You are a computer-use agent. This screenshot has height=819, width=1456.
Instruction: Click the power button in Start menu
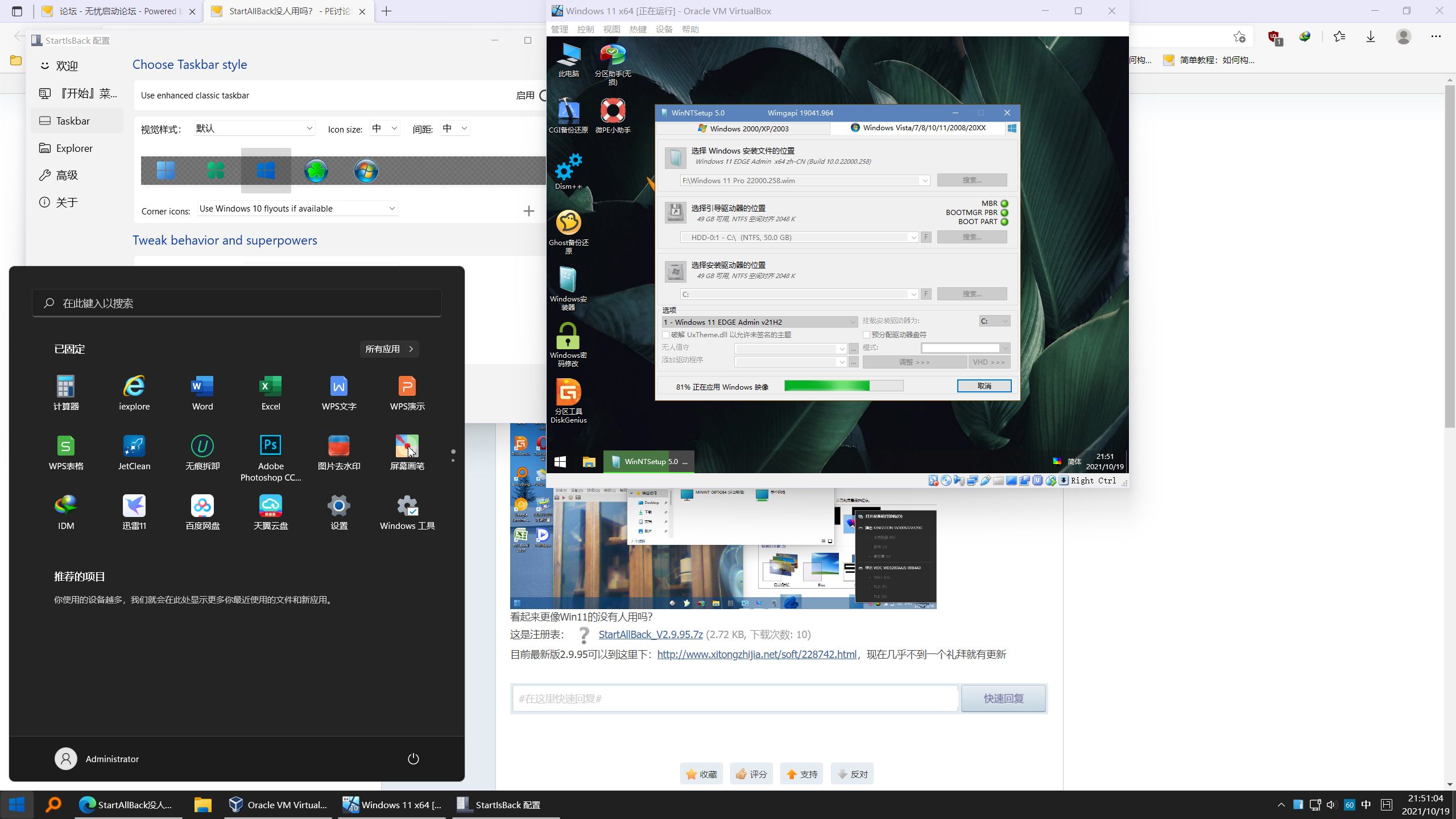coord(413,759)
